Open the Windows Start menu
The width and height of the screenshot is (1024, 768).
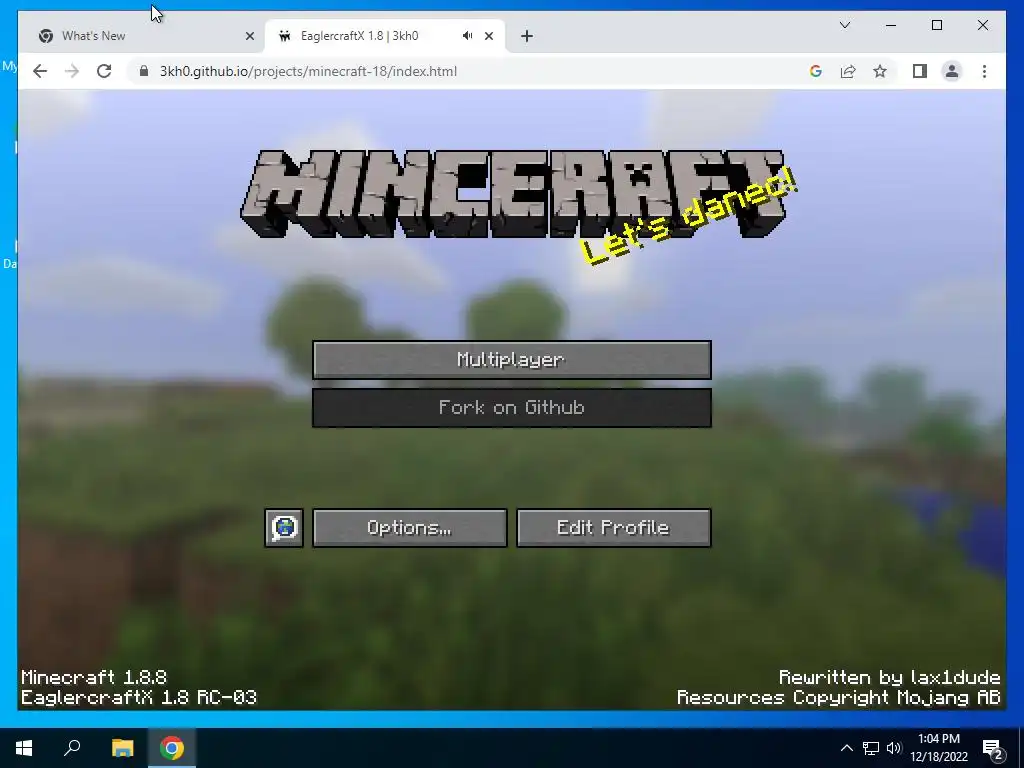click(x=24, y=748)
